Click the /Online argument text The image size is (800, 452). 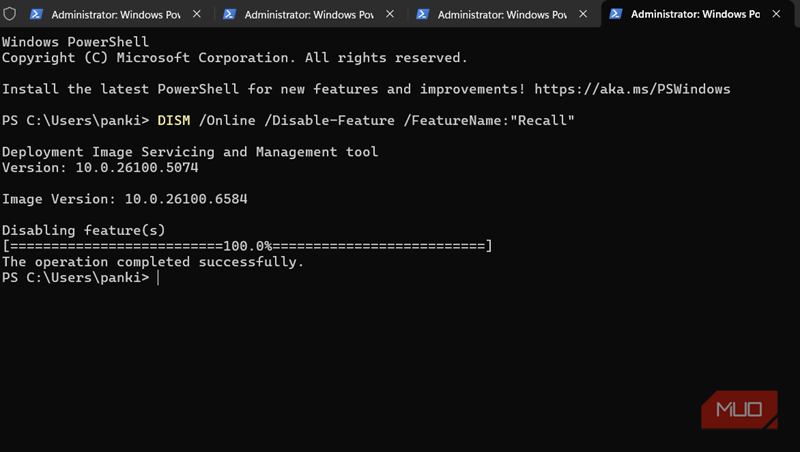click(x=227, y=121)
